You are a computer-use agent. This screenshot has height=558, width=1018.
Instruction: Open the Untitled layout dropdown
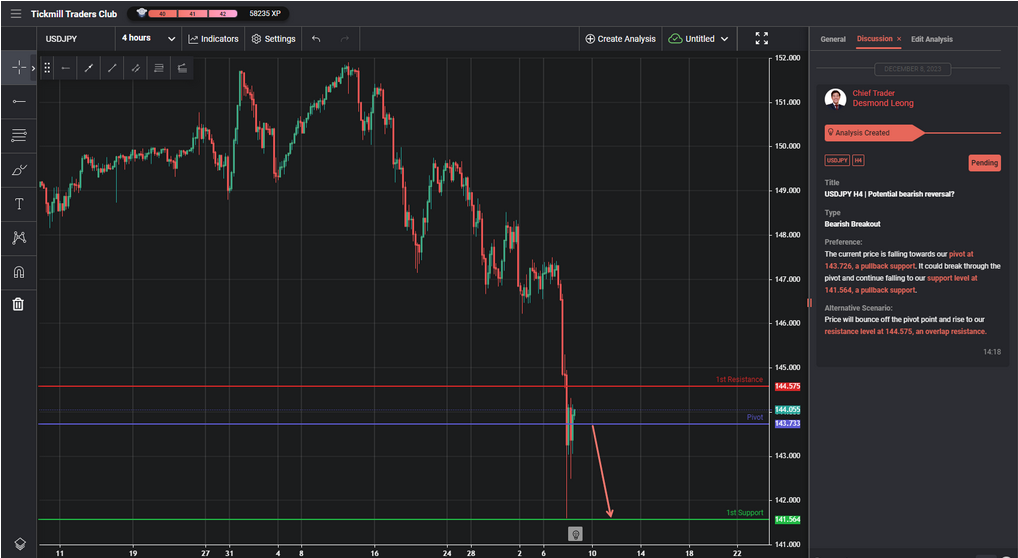point(699,39)
